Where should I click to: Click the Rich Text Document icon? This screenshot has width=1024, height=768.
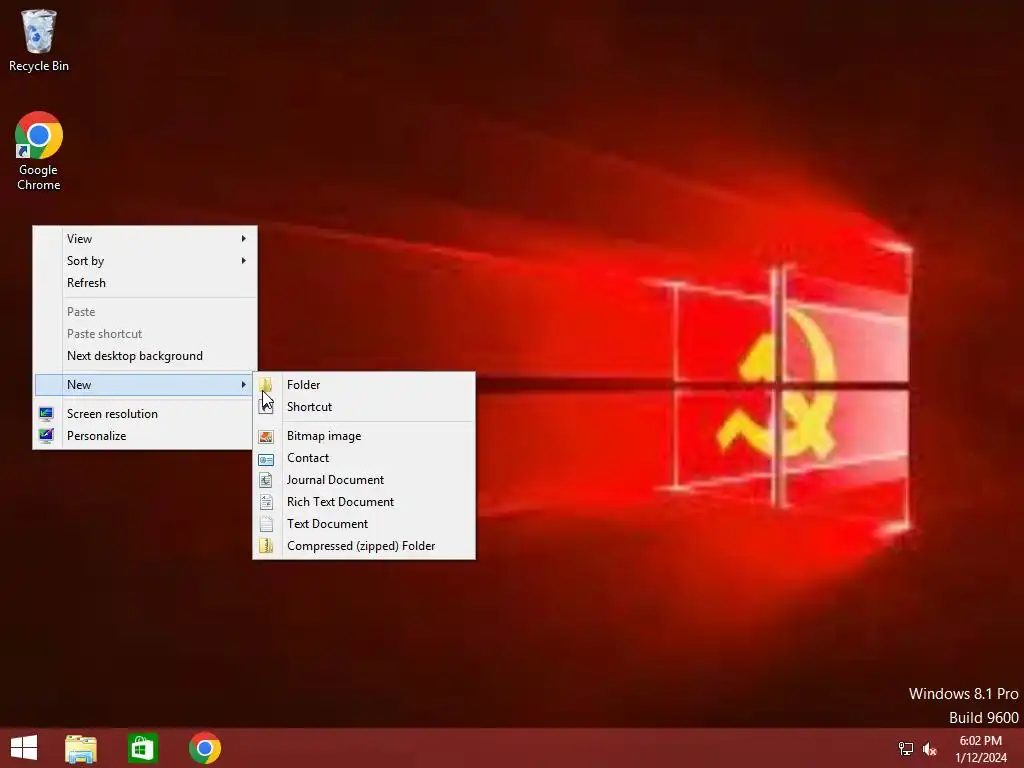[x=266, y=502]
